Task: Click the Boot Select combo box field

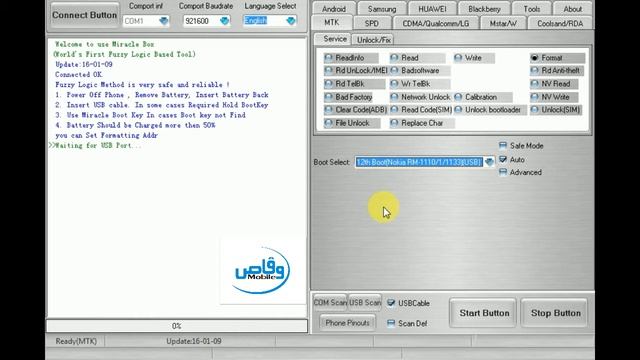Action: click(424, 162)
